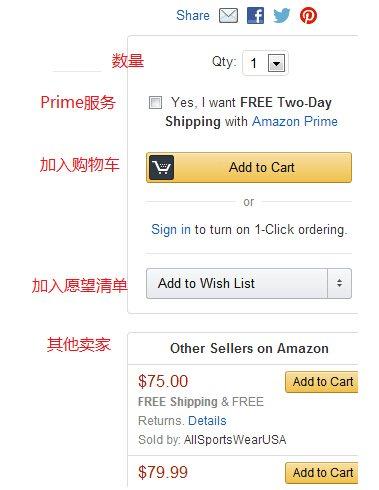Screen dimensions: 379x490
Task: Open the Amazon Prime link
Action: click(295, 122)
